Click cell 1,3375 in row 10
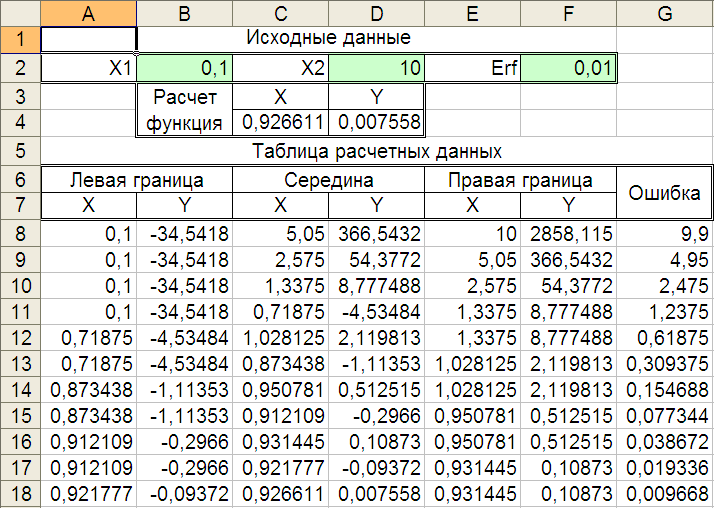The height and width of the screenshot is (508, 714). tap(280, 285)
